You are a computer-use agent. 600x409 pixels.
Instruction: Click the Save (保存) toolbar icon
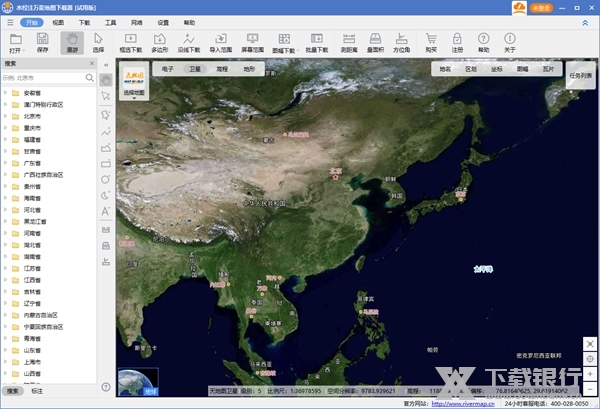tap(42, 42)
